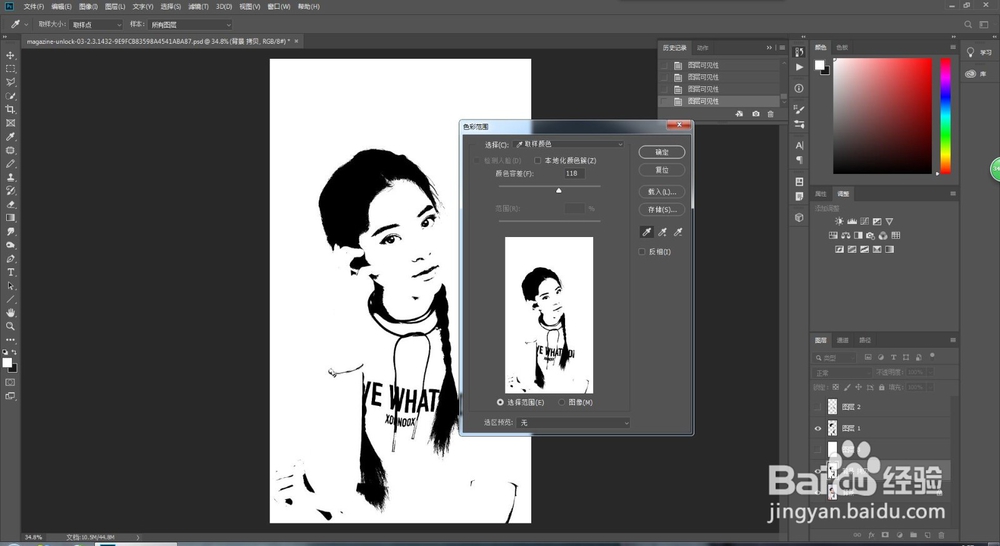
Task: Select the Brush tool
Action: 10,164
